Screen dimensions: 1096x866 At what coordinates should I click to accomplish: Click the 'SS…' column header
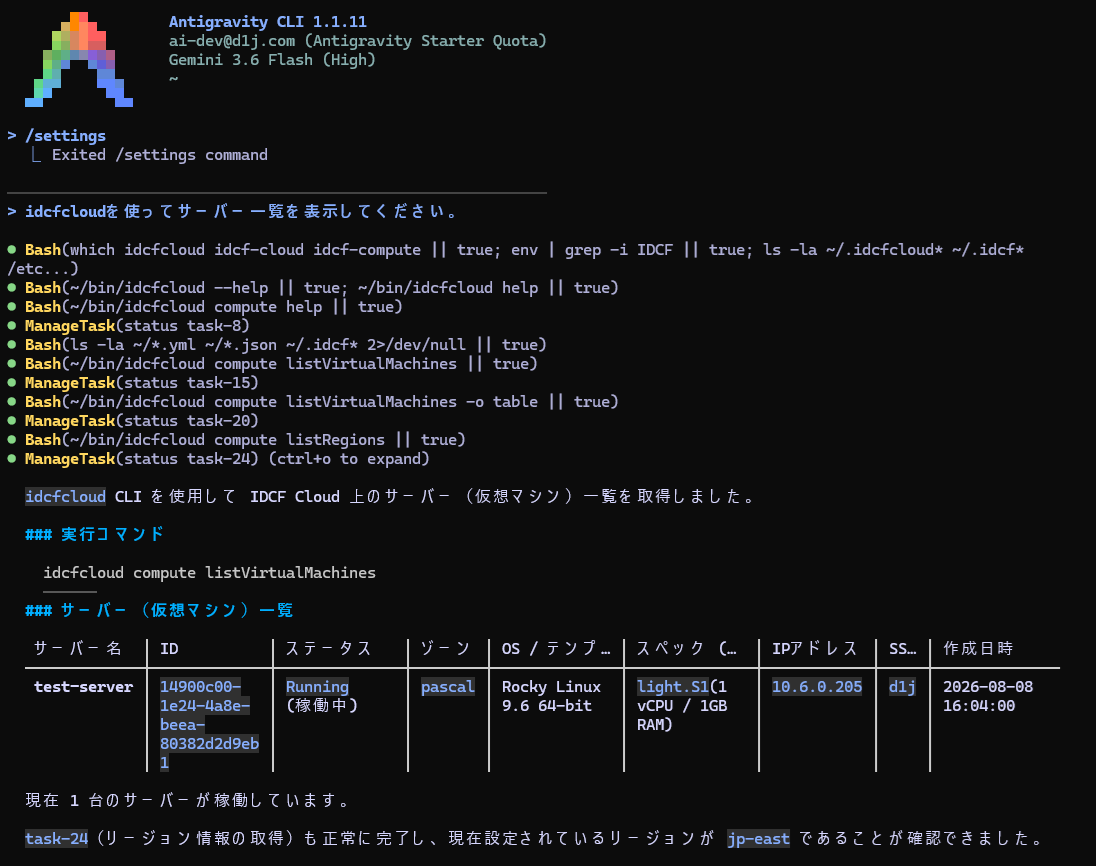point(902,649)
